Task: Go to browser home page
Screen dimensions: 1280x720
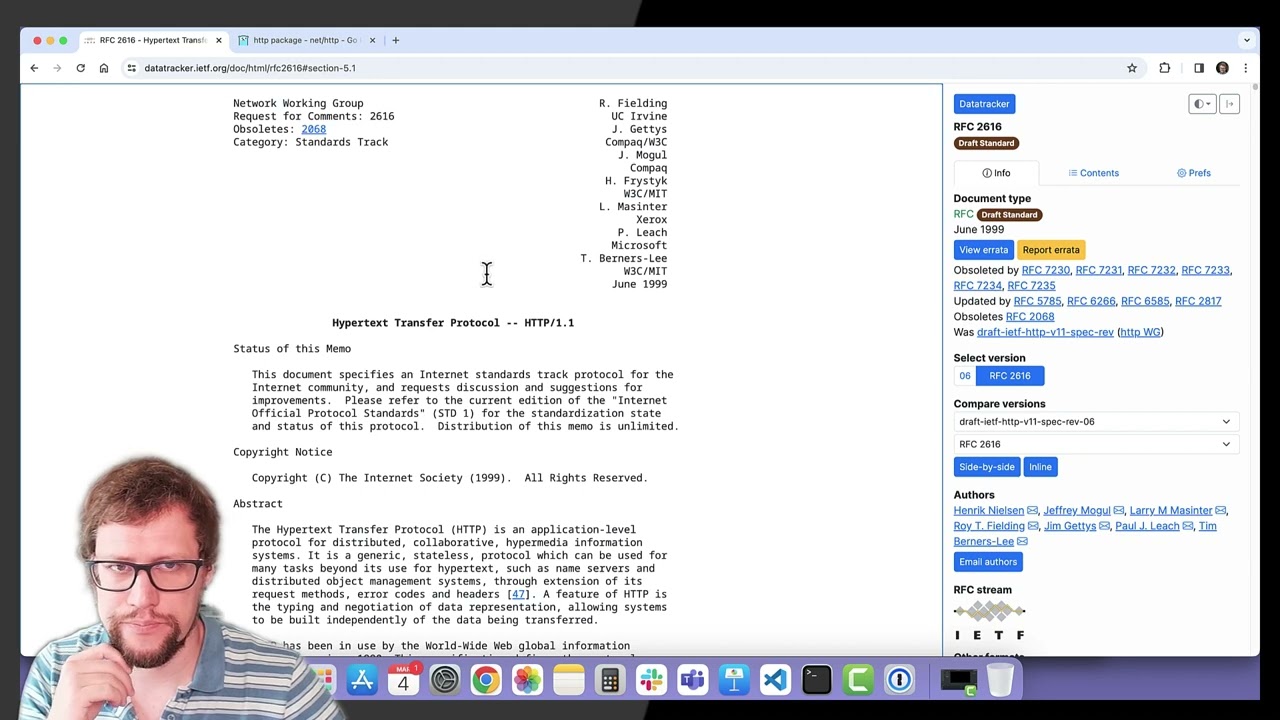Action: [104, 68]
